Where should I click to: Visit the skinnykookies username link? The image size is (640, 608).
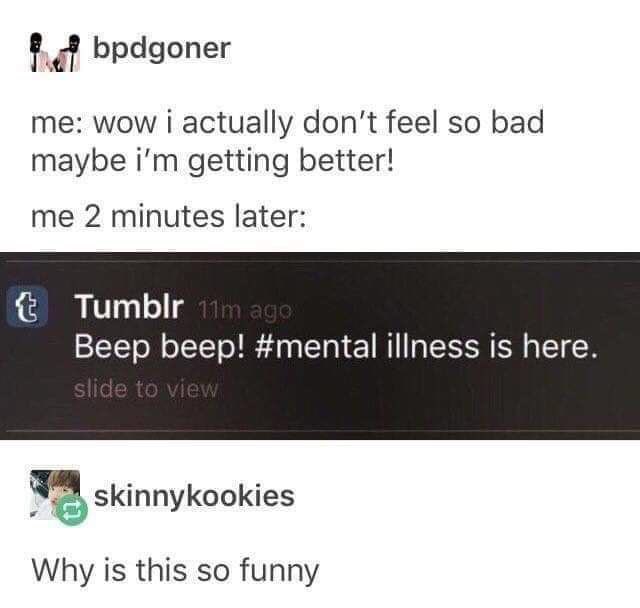pos(194,497)
